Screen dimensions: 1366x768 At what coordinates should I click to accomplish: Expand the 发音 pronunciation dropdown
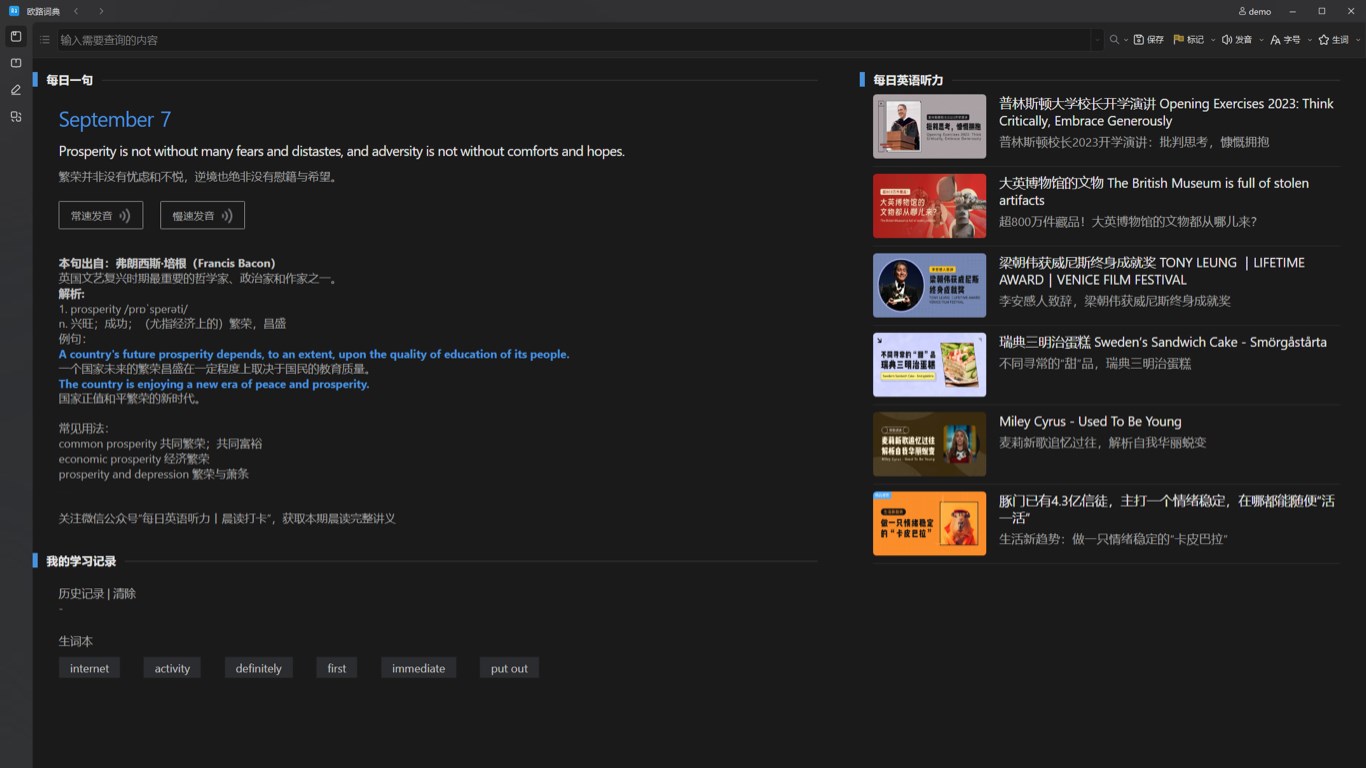click(1261, 40)
